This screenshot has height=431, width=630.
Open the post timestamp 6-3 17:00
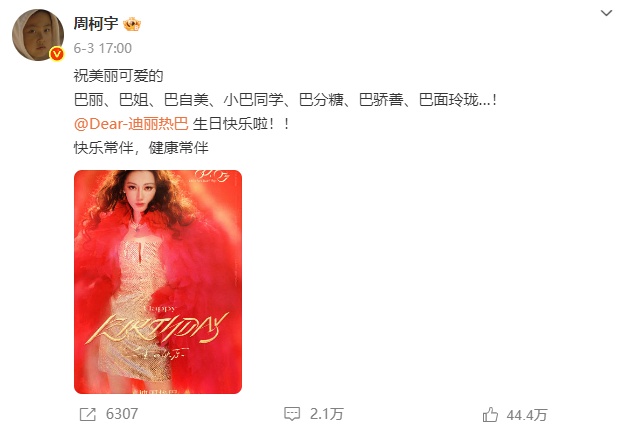(102, 48)
